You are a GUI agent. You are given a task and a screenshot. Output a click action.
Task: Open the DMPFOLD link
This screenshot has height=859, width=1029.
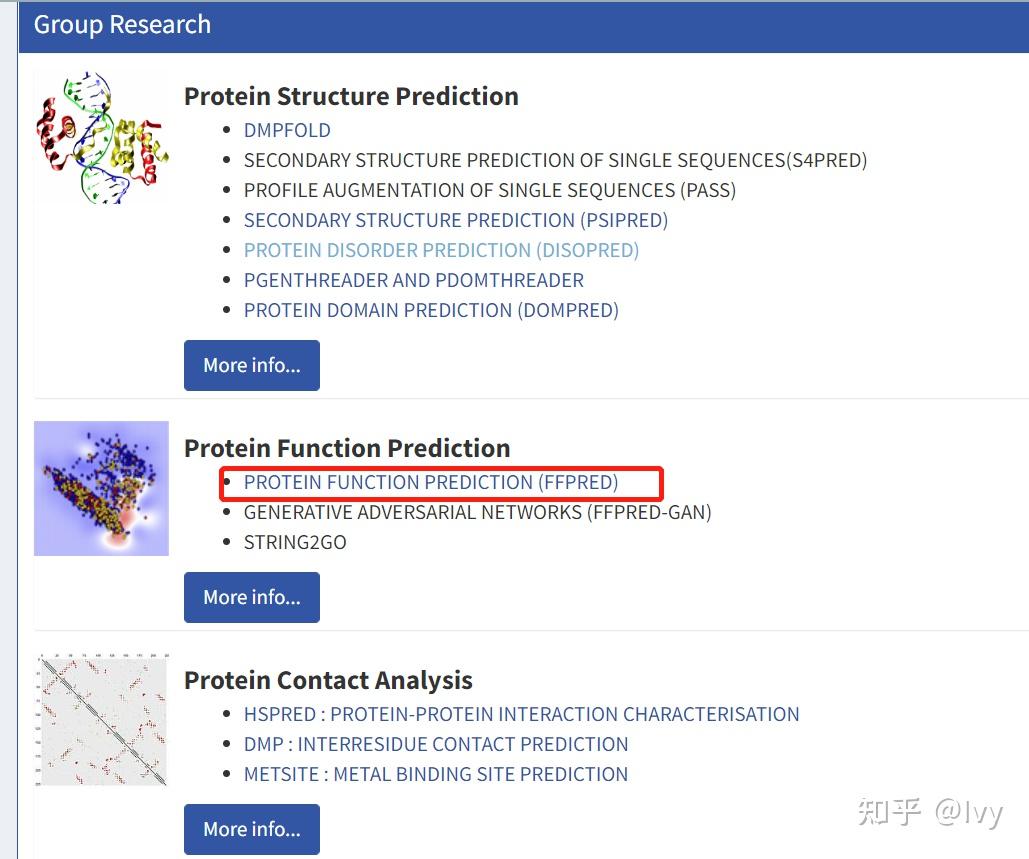point(287,130)
